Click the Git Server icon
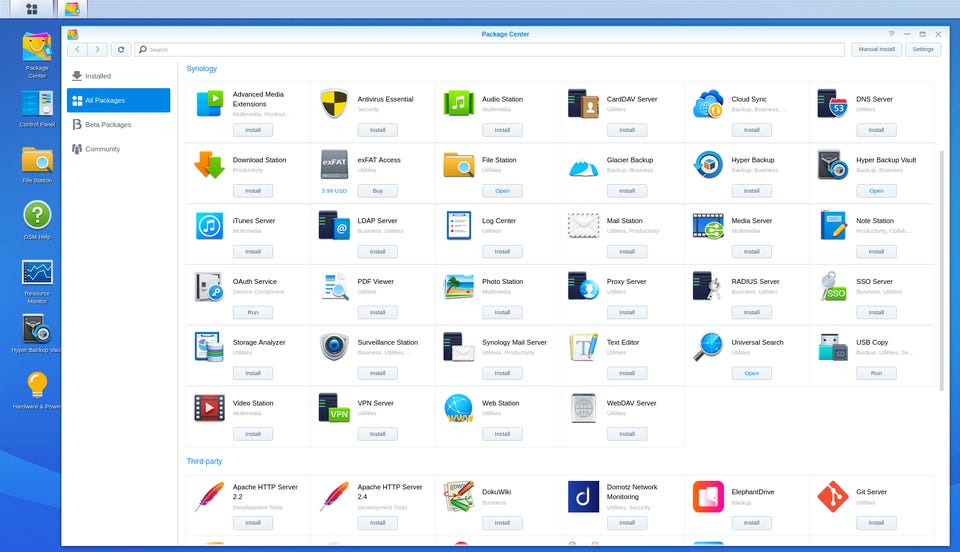 (833, 496)
